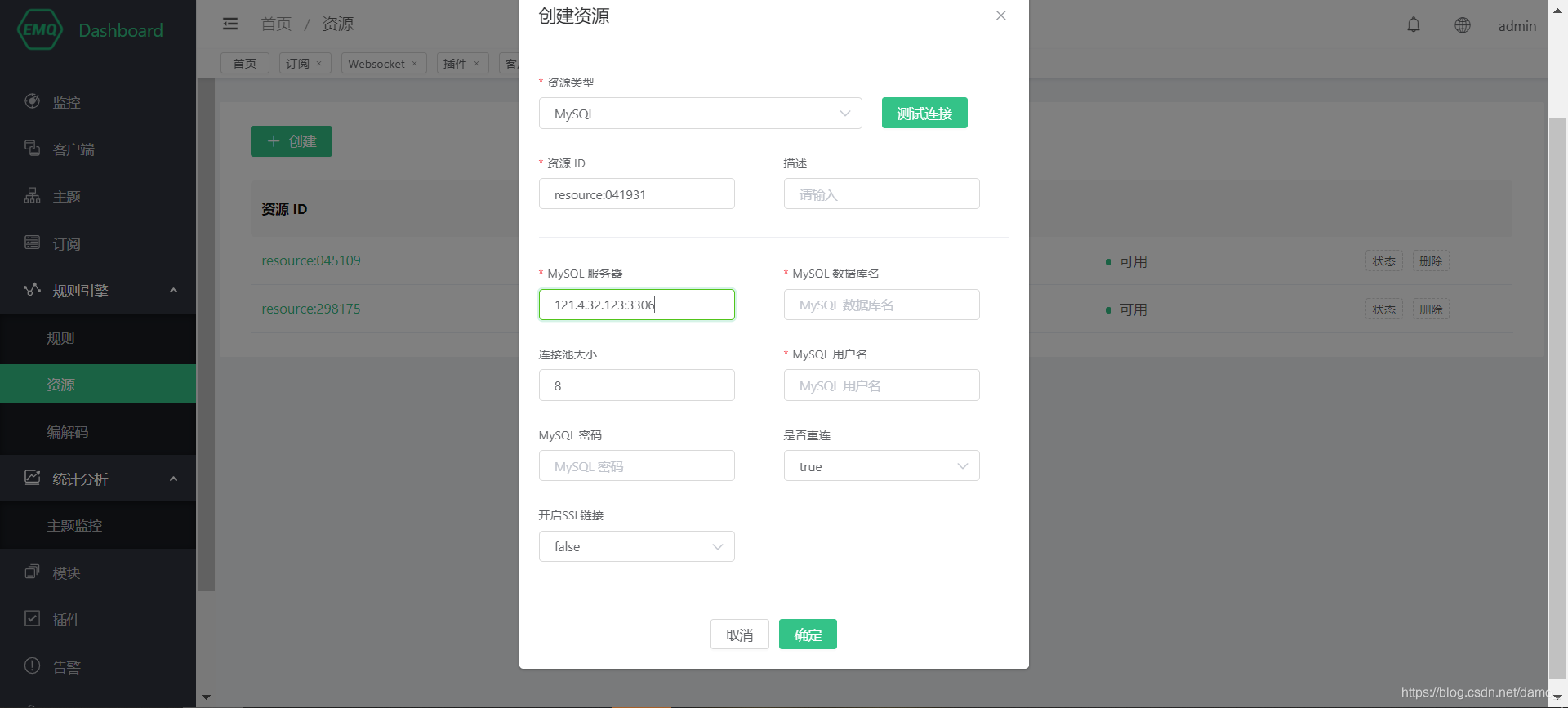This screenshot has width=1568, height=708.
Task: Toggle the hamburger sidebar collapse icon
Action: [x=230, y=24]
